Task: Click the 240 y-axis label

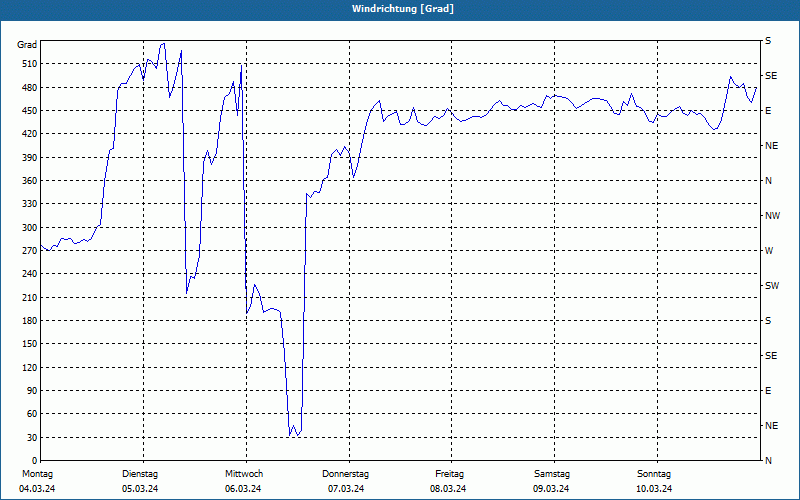Action: click(30, 273)
